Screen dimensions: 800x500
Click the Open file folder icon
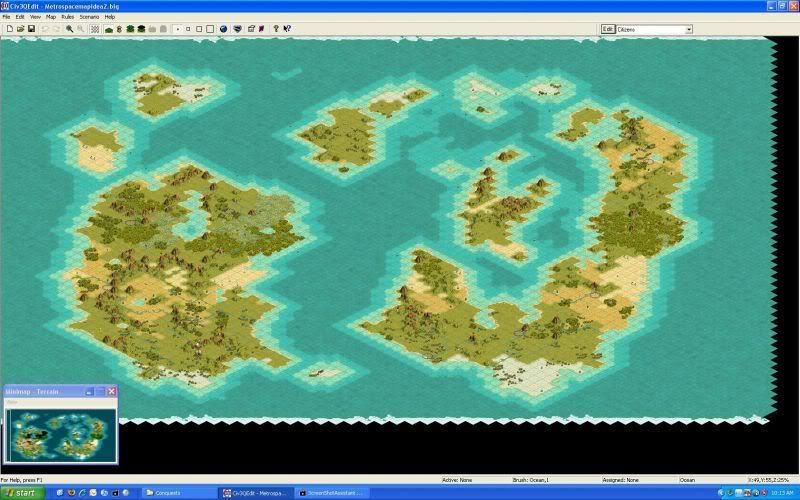(x=20, y=29)
